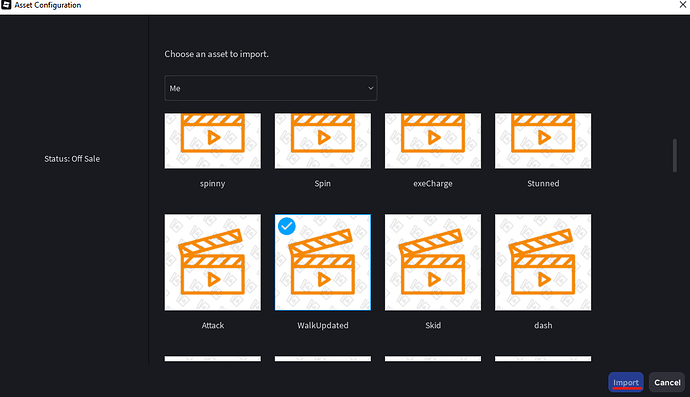The image size is (690, 397).
Task: Click the exeCharge label text
Action: [433, 184]
